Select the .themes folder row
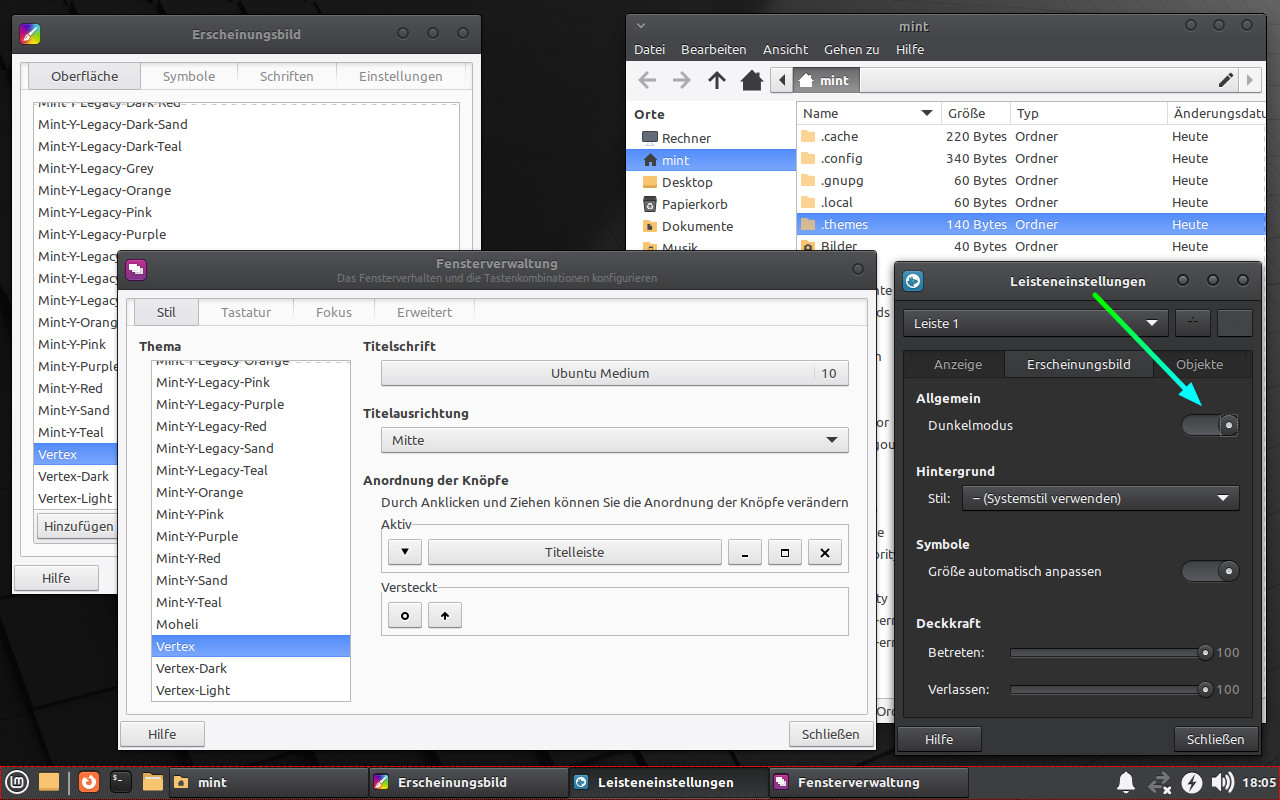 click(1030, 224)
